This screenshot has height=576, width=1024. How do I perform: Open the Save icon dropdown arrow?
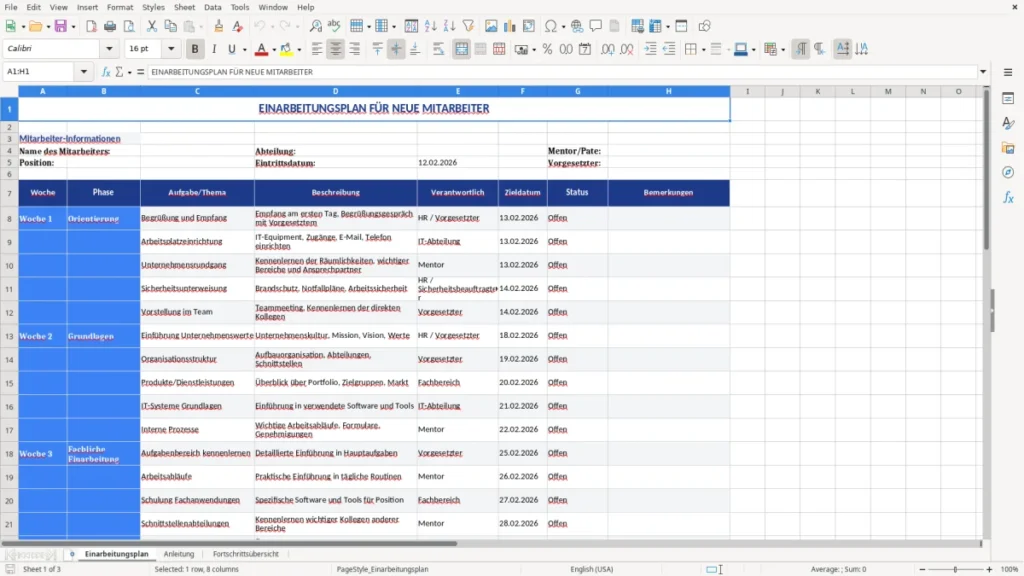click(x=73, y=27)
